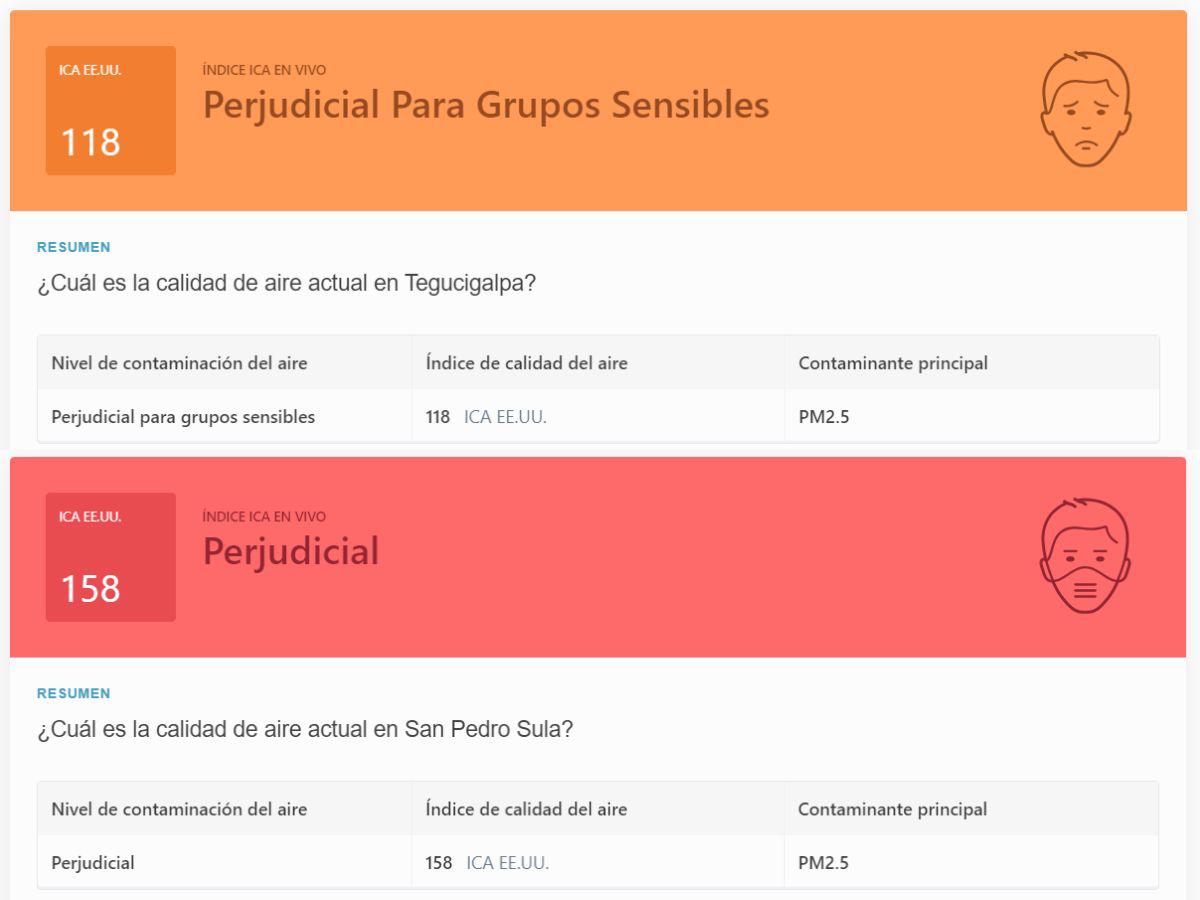The width and height of the screenshot is (1200, 900).
Task: Select the RESUMEN tab for San Pedro Sula
Action: click(x=73, y=692)
